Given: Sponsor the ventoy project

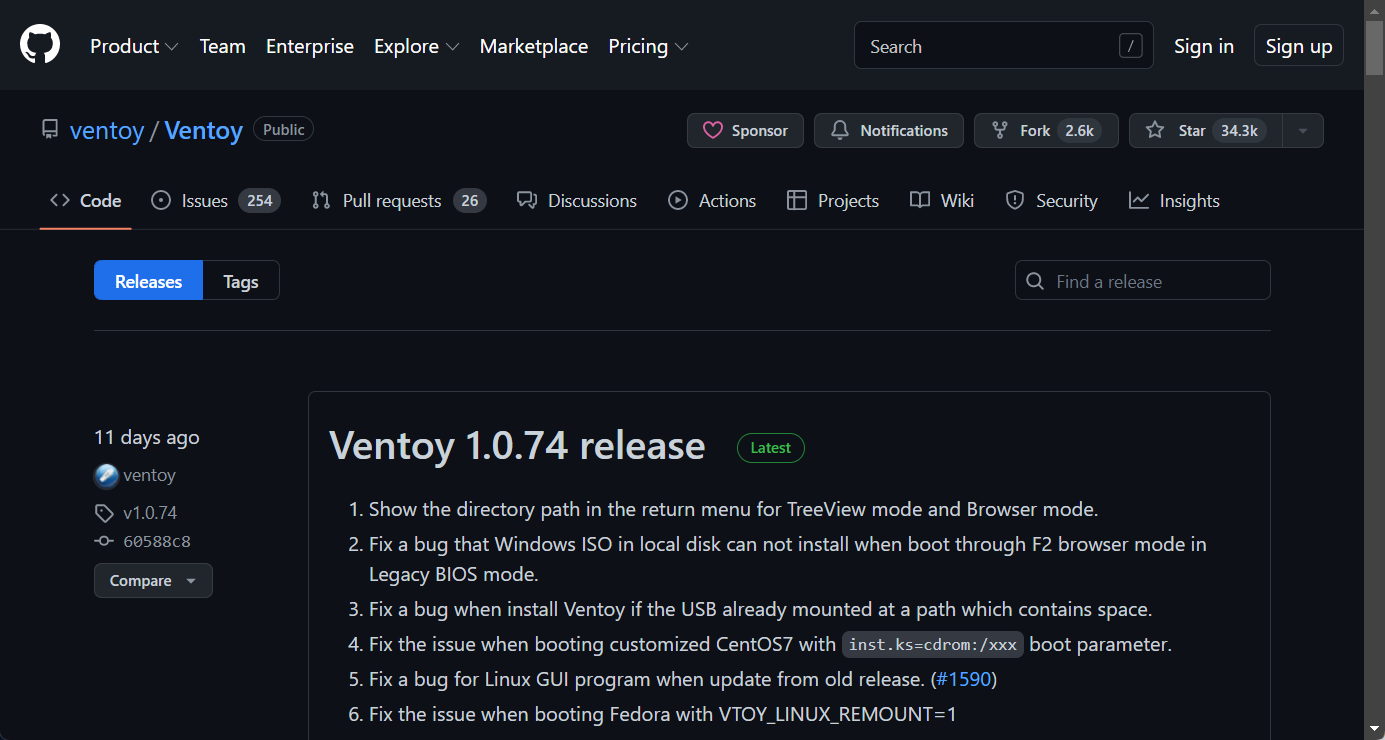Looking at the screenshot, I should 745,130.
